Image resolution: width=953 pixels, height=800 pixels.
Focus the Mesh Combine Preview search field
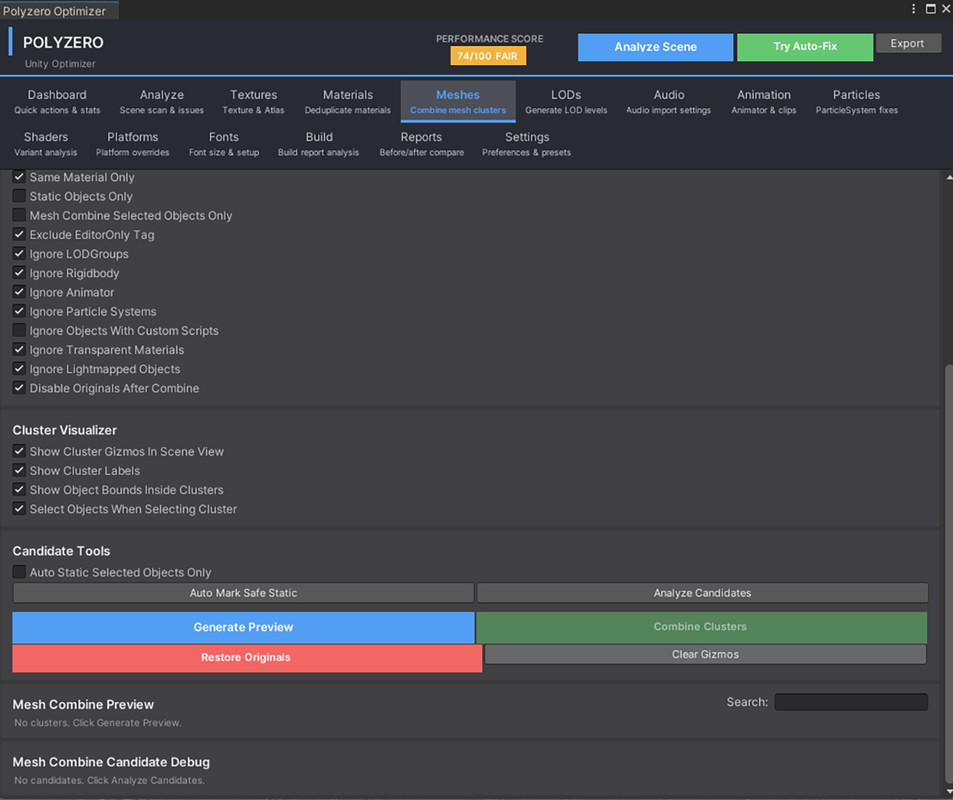[851, 702]
